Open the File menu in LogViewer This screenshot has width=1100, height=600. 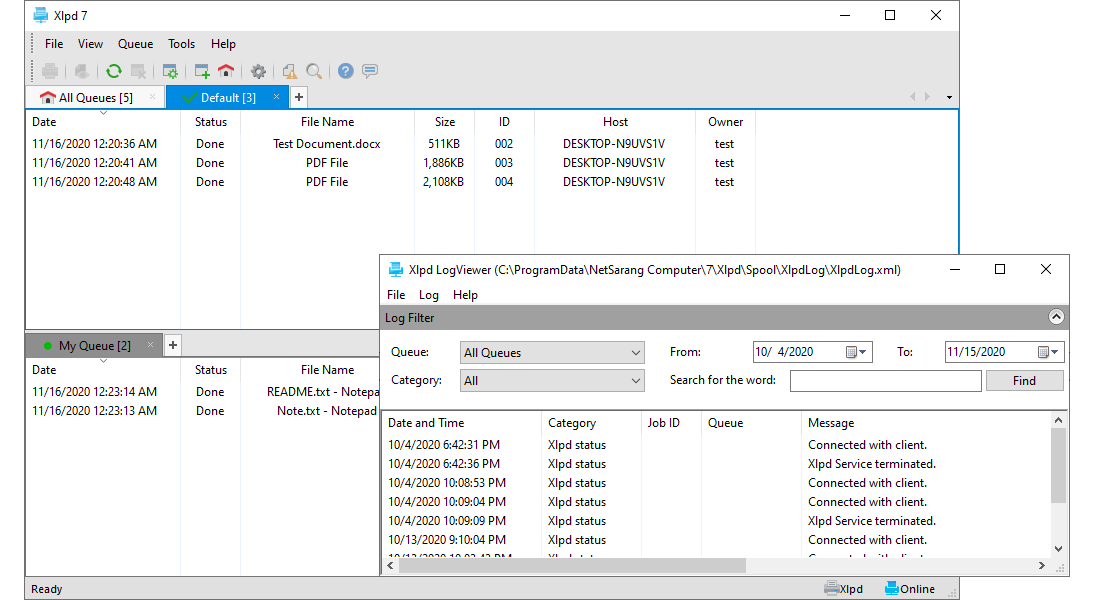pos(396,295)
